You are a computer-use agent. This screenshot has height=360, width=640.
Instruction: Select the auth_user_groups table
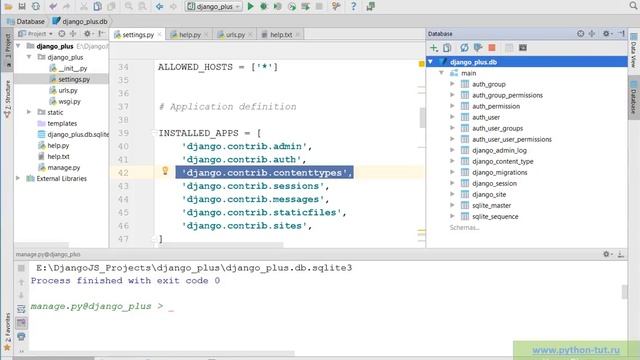pyautogui.click(x=492, y=128)
